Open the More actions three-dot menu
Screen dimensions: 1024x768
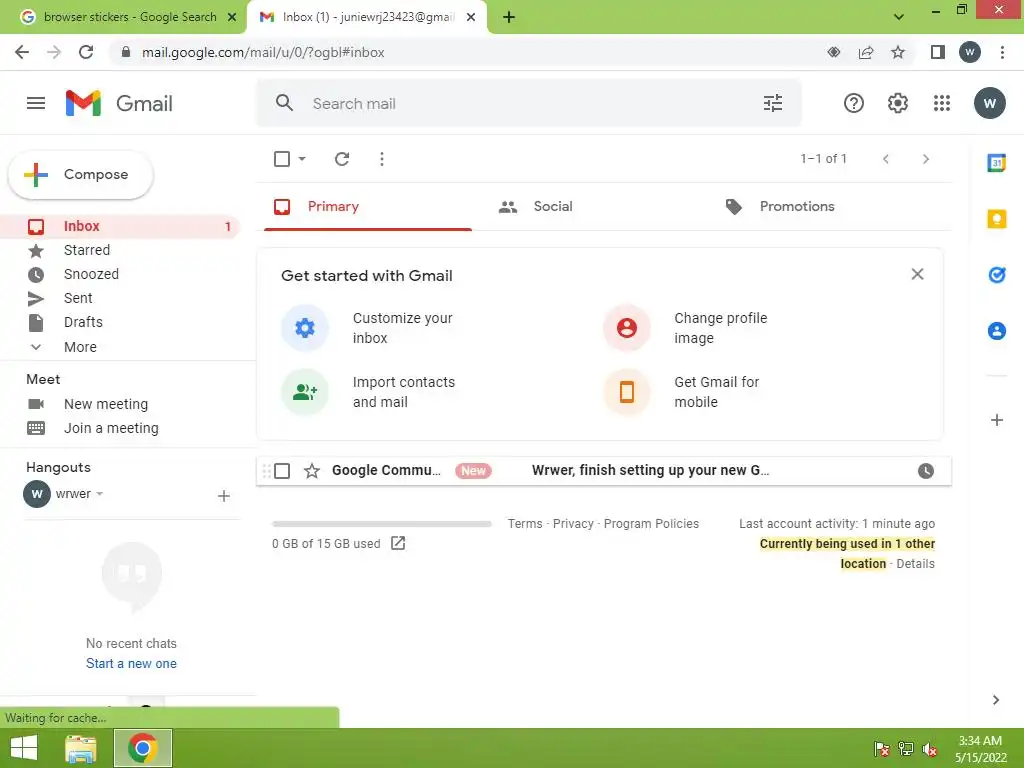[x=382, y=159]
